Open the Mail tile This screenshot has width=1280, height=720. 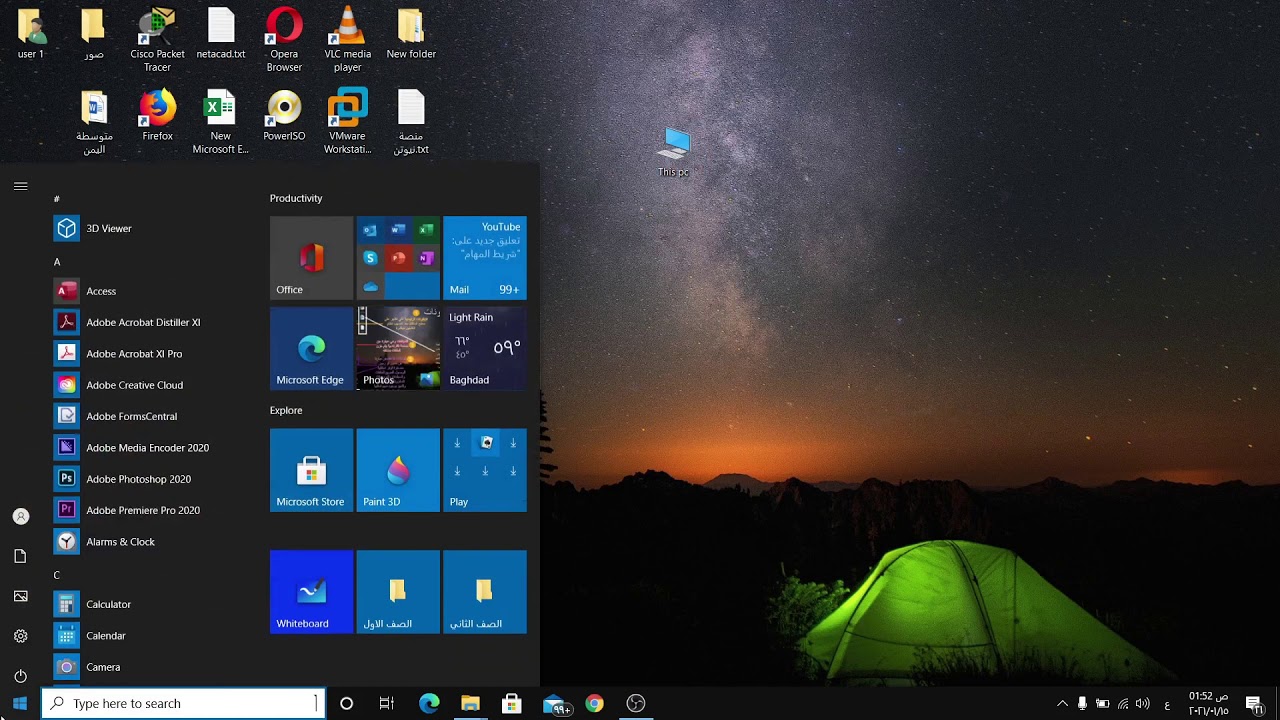point(484,258)
